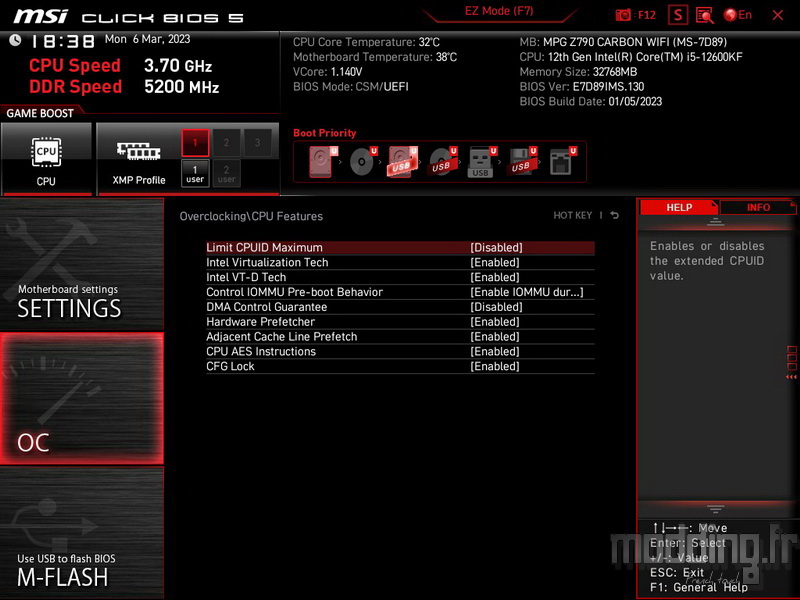Viewport: 800px width, 600px height.
Task: Click the DDR Speed 5200 MHz value
Action: [x=182, y=87]
